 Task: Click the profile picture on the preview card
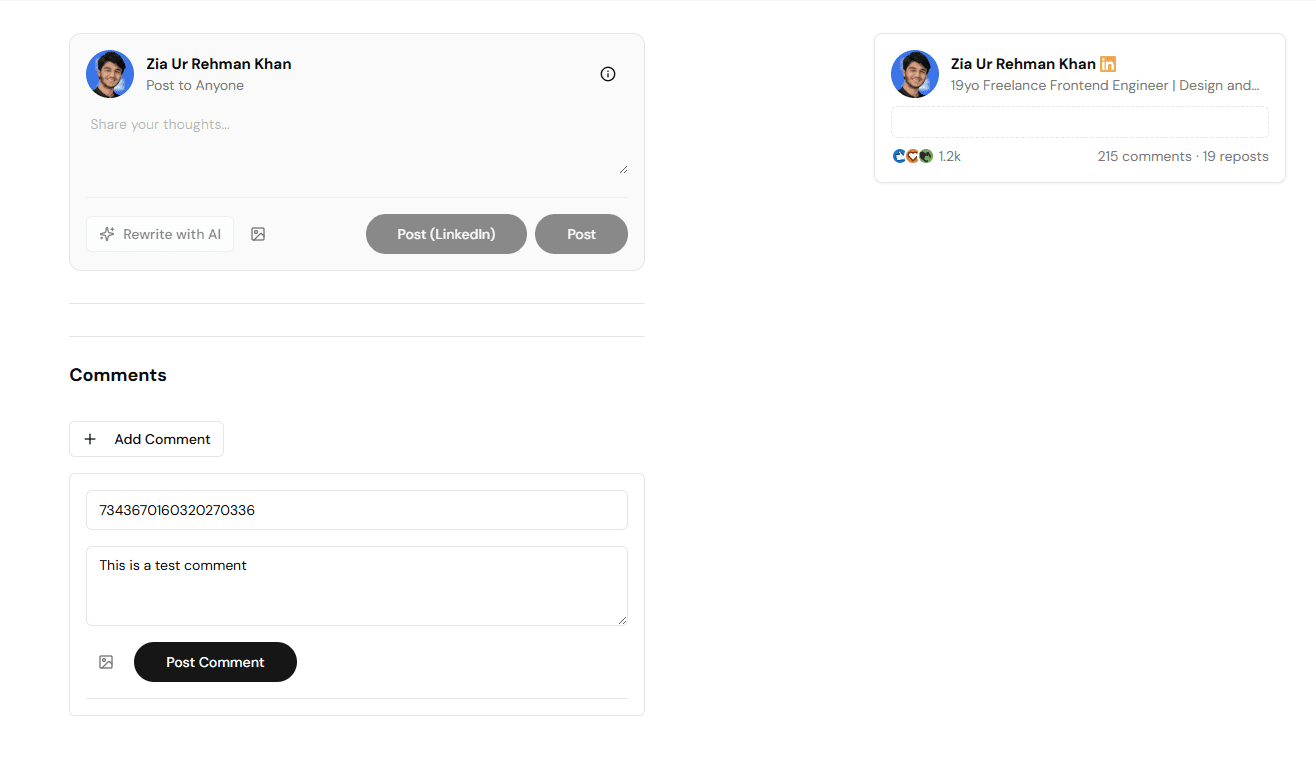tap(914, 73)
